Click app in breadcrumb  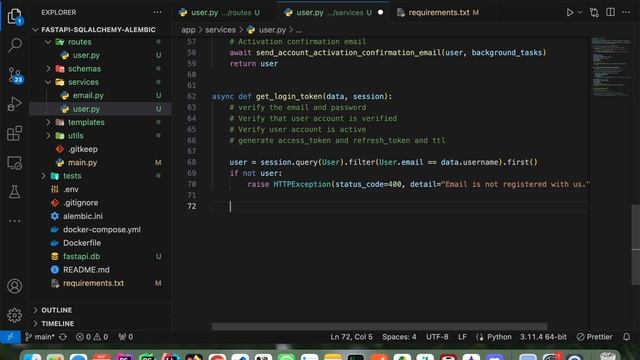pos(188,30)
